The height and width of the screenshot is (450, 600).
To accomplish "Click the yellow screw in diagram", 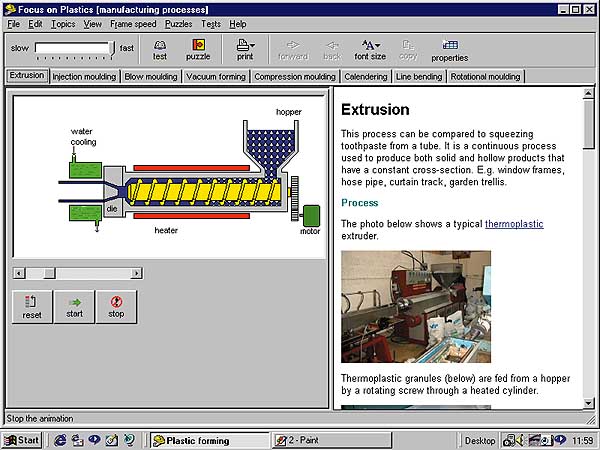I will click(x=205, y=191).
